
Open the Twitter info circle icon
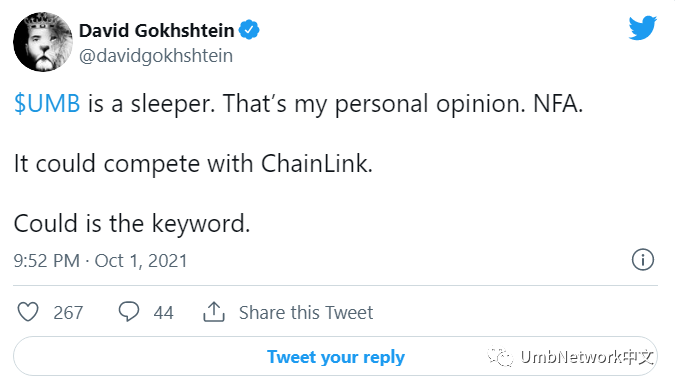coord(643,260)
